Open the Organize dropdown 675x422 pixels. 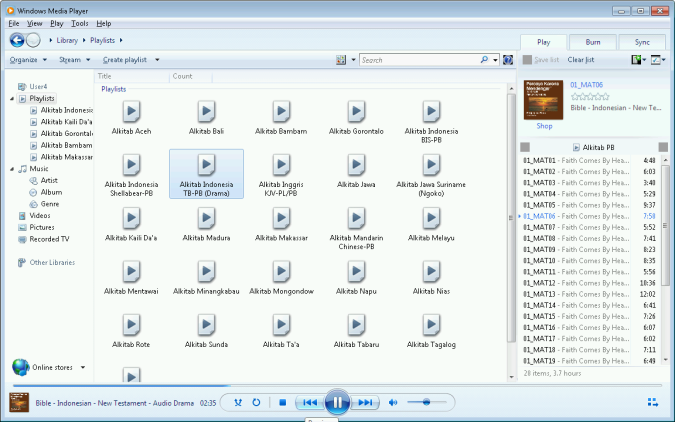(x=28, y=60)
